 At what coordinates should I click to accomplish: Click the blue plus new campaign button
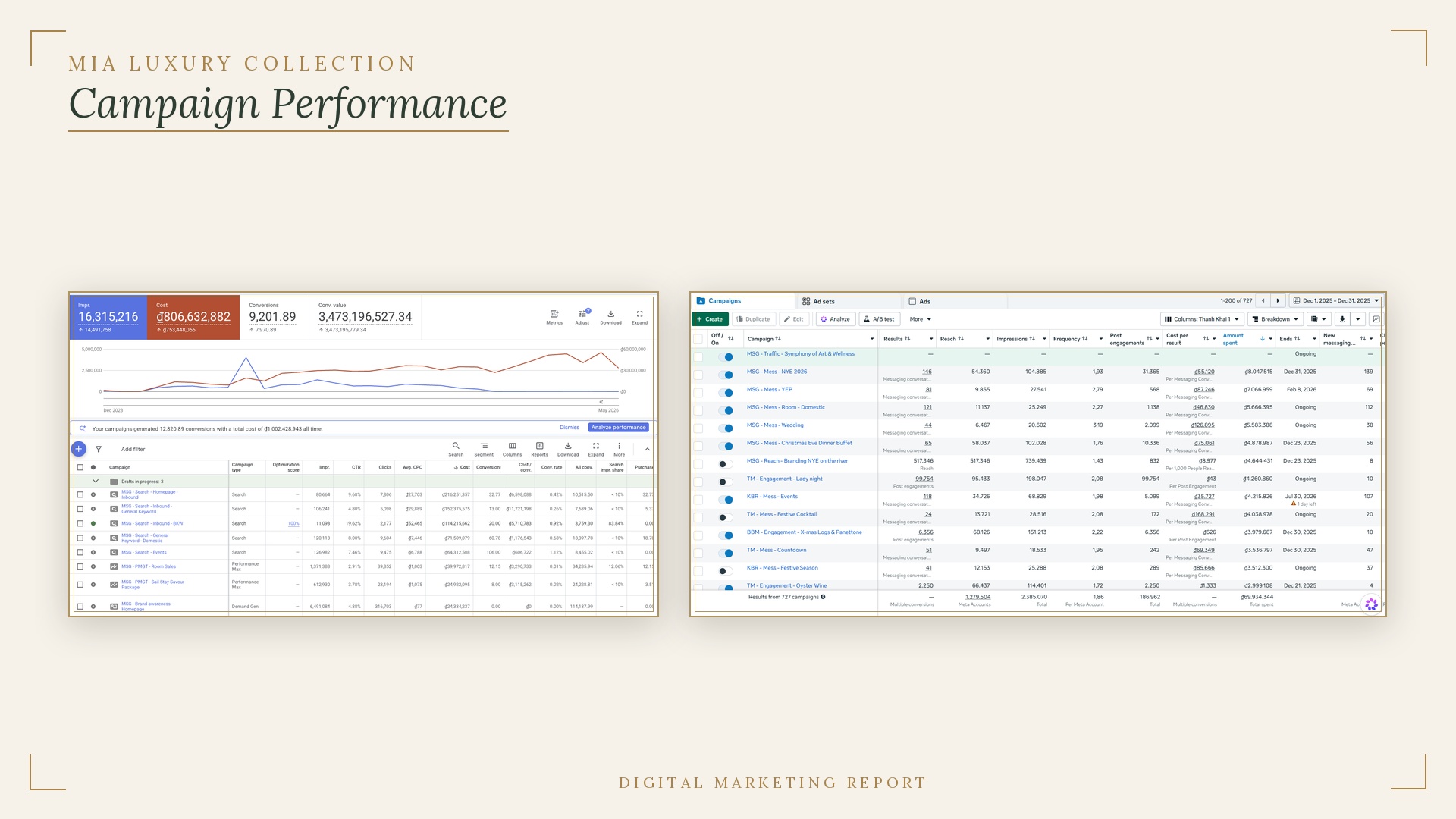click(79, 449)
